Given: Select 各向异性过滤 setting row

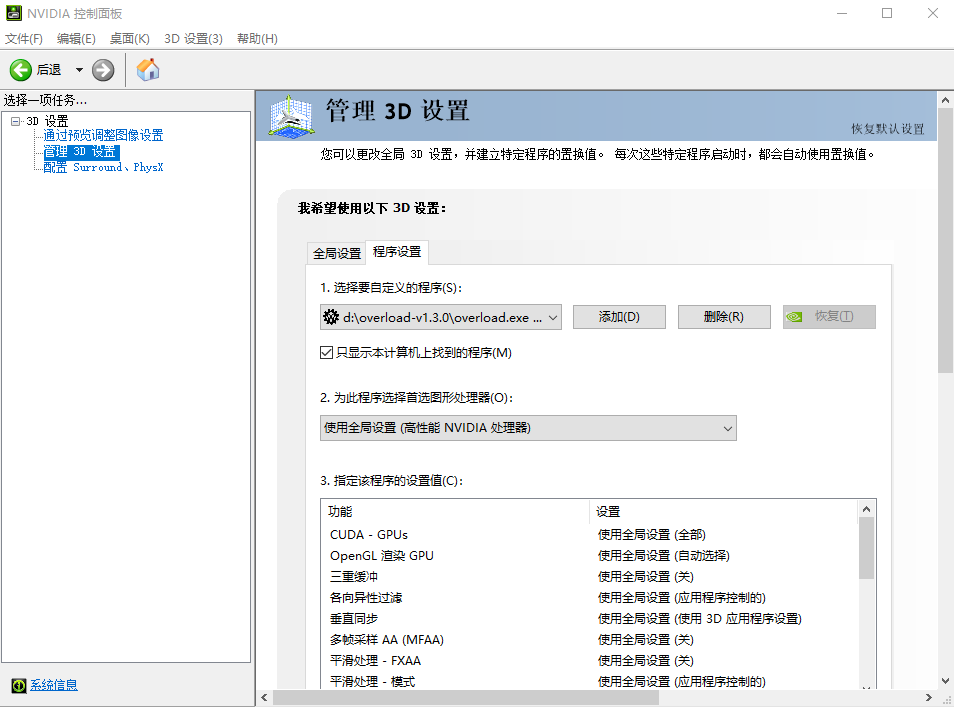Looking at the screenshot, I should 589,598.
